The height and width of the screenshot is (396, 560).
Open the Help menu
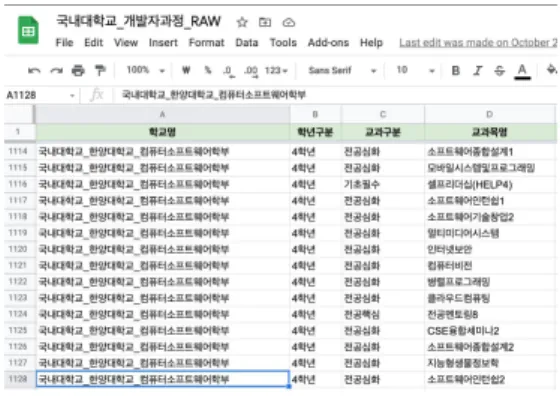pos(371,42)
